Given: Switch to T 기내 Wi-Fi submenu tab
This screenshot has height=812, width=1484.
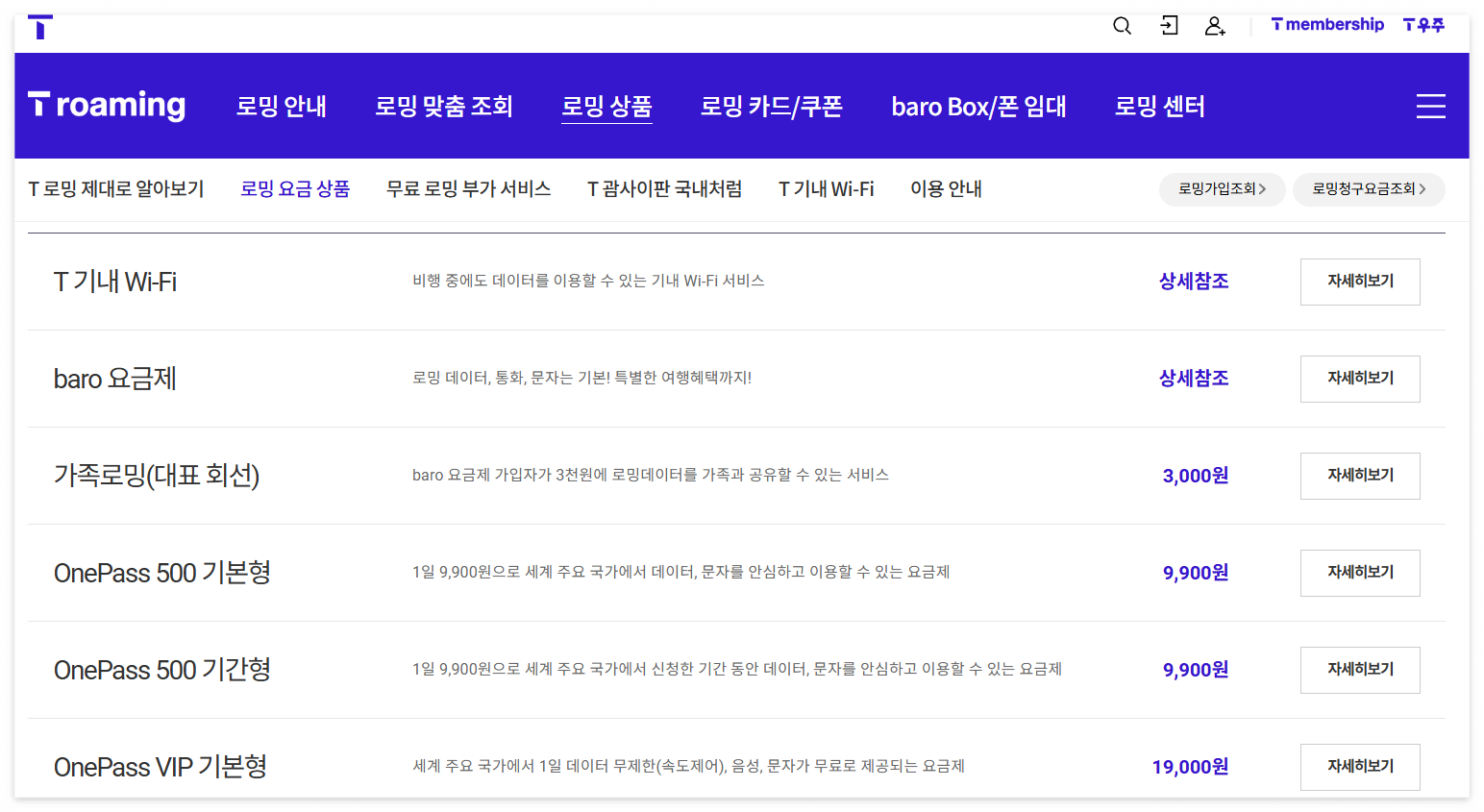Looking at the screenshot, I should click(x=827, y=189).
